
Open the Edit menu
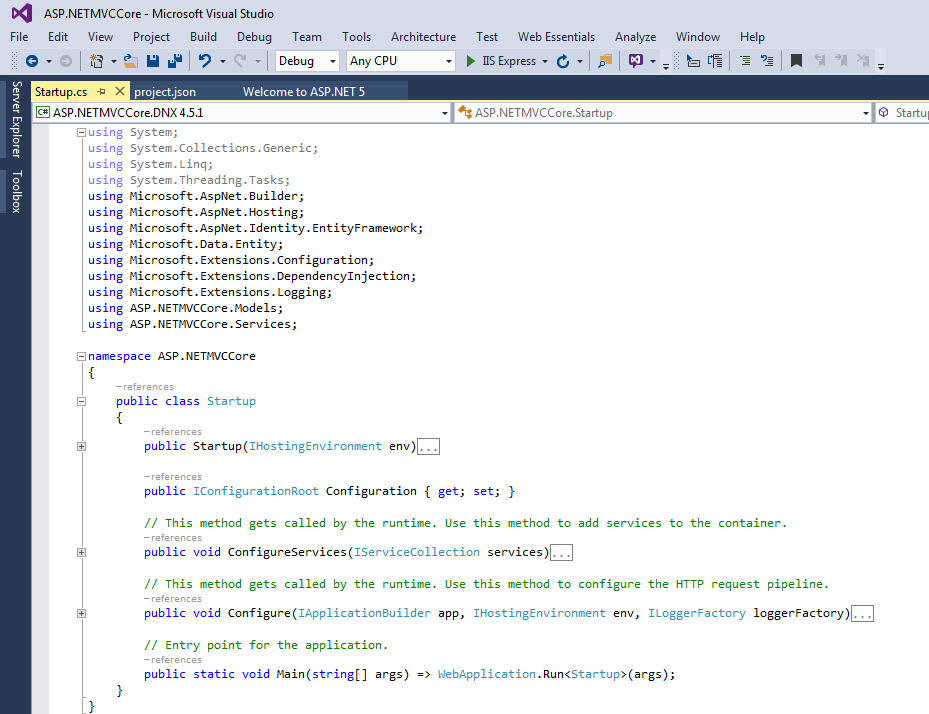(x=58, y=37)
